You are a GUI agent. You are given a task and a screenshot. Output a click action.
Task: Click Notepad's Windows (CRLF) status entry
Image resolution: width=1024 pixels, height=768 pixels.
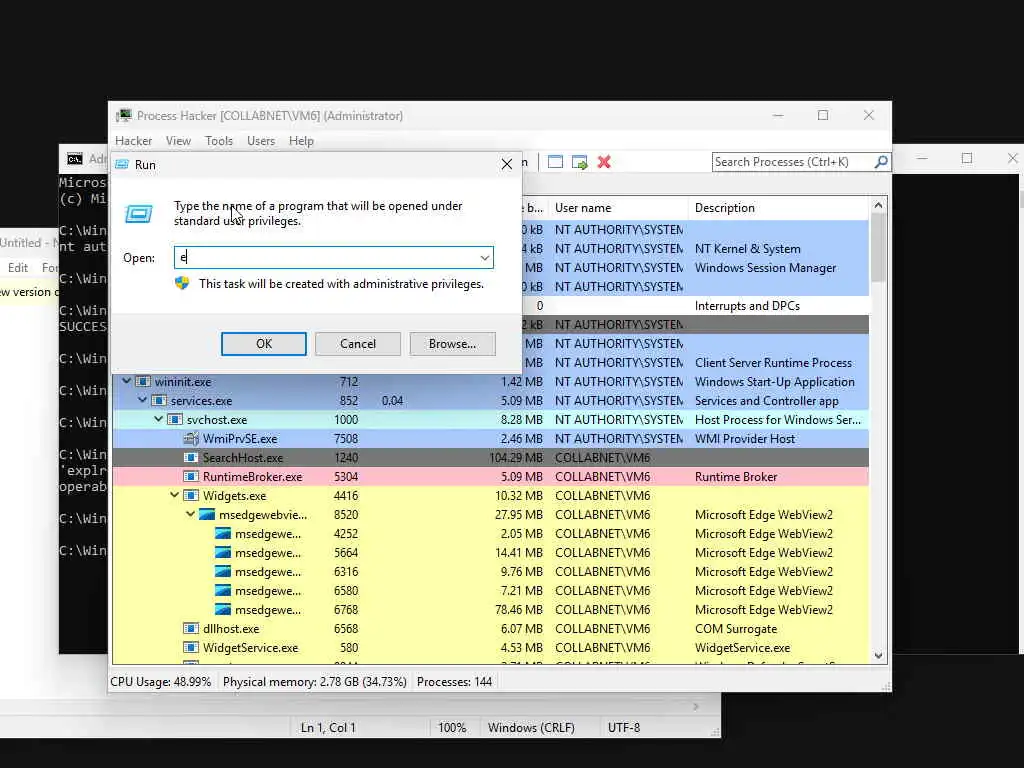click(x=532, y=727)
